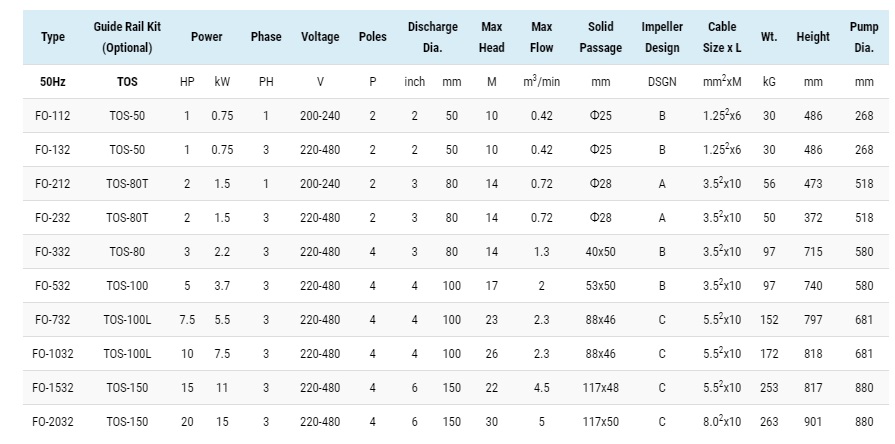
Task: Select the FO-2032 type cell
Action: (x=52, y=422)
